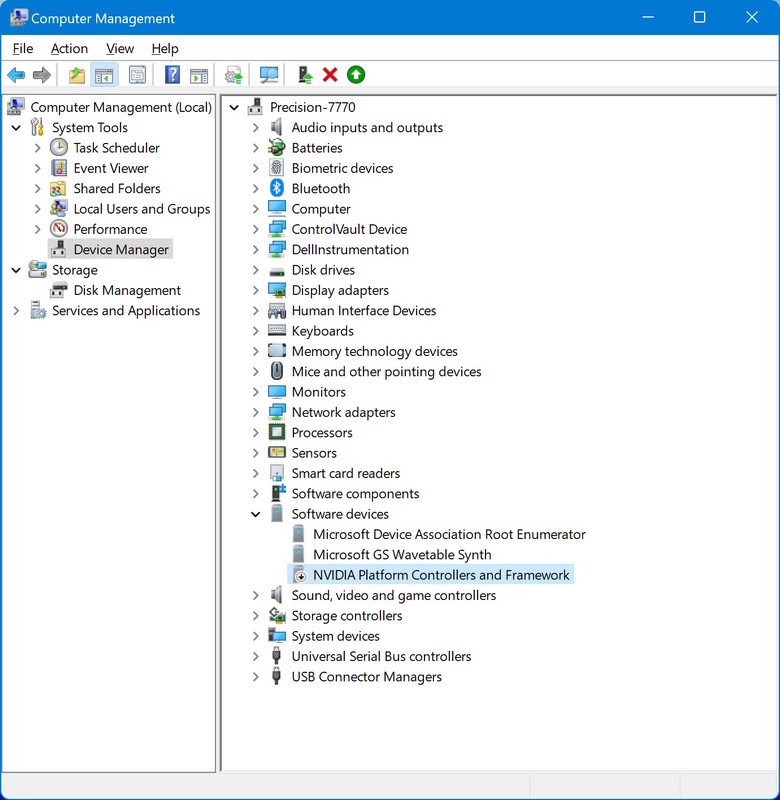Viewport: 780px width, 800px height.
Task: Collapse the Software devices category
Action: point(256,514)
